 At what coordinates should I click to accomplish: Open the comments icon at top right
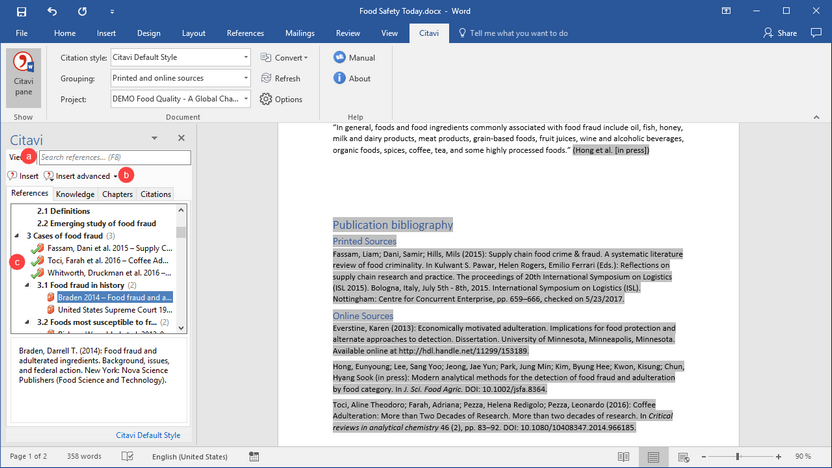(816, 33)
